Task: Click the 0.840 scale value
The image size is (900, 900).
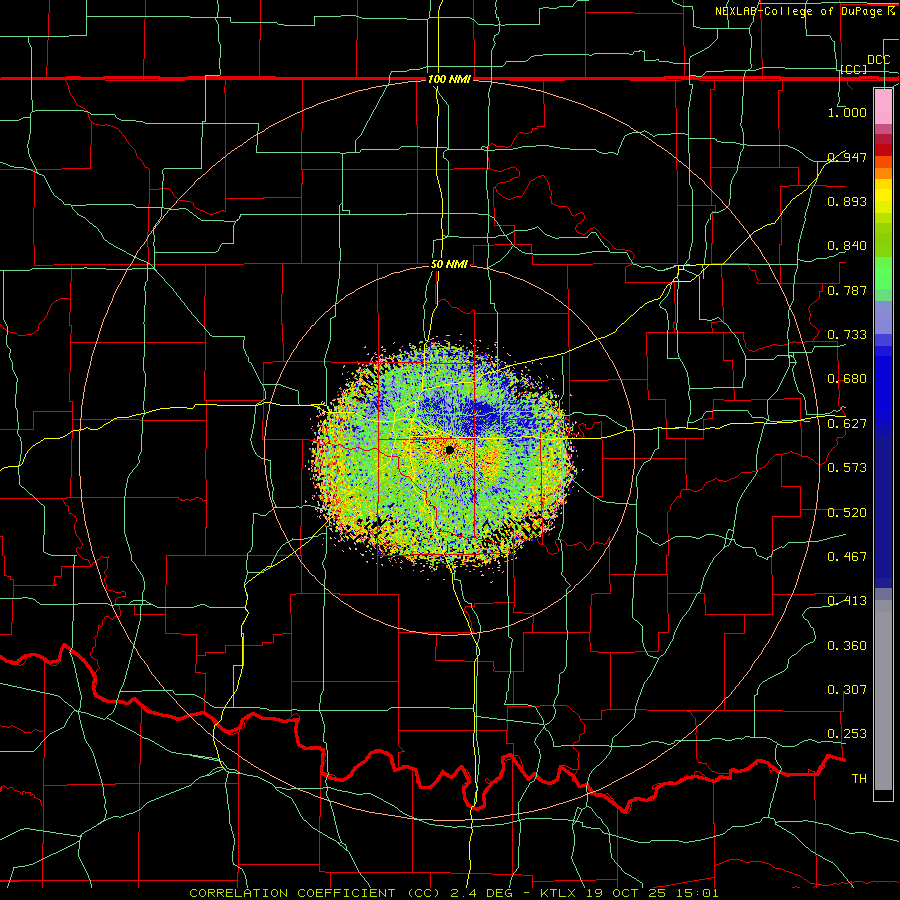Action: point(847,246)
